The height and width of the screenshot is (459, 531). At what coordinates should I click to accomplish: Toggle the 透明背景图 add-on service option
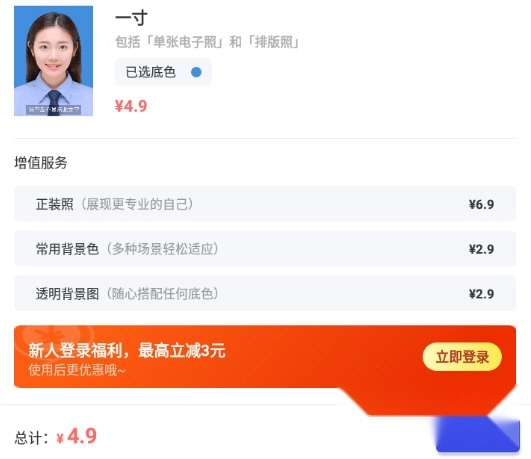pos(265,293)
